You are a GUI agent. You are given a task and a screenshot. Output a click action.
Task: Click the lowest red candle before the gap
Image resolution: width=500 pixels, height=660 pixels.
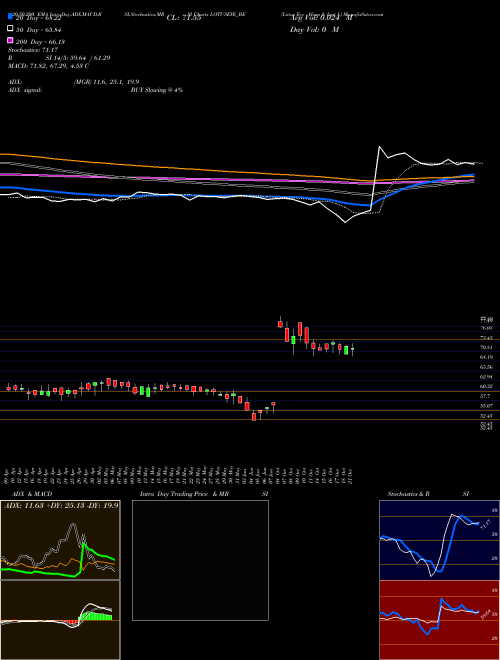(x=254, y=416)
